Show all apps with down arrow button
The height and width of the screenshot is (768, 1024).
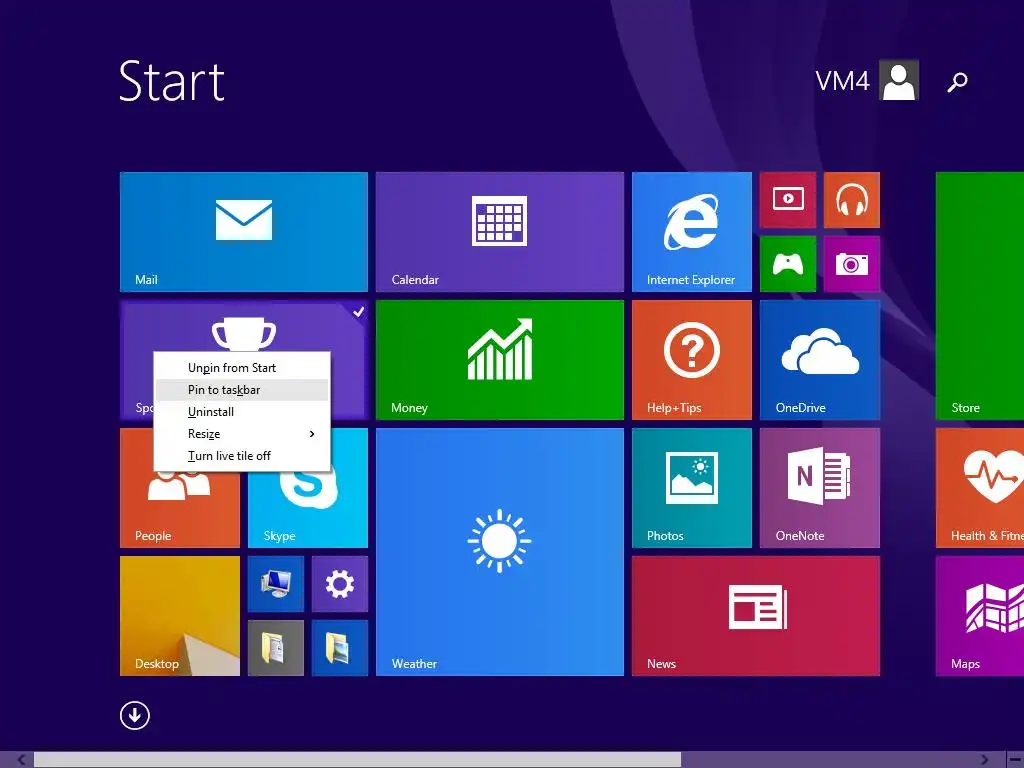[x=135, y=715]
